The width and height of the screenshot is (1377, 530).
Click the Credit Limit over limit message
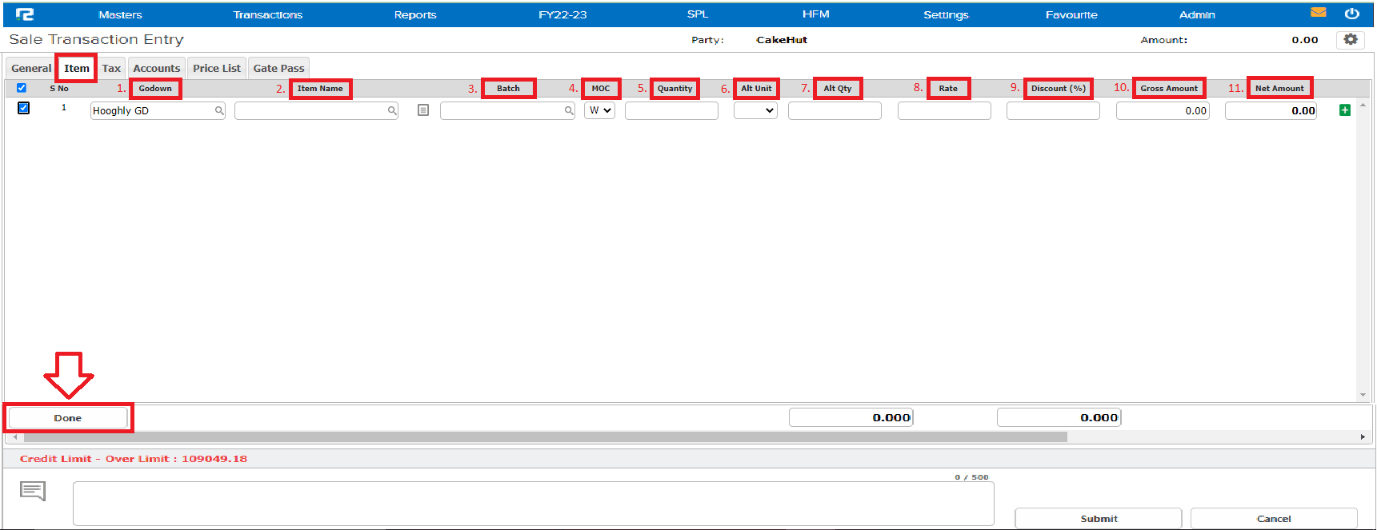[134, 459]
